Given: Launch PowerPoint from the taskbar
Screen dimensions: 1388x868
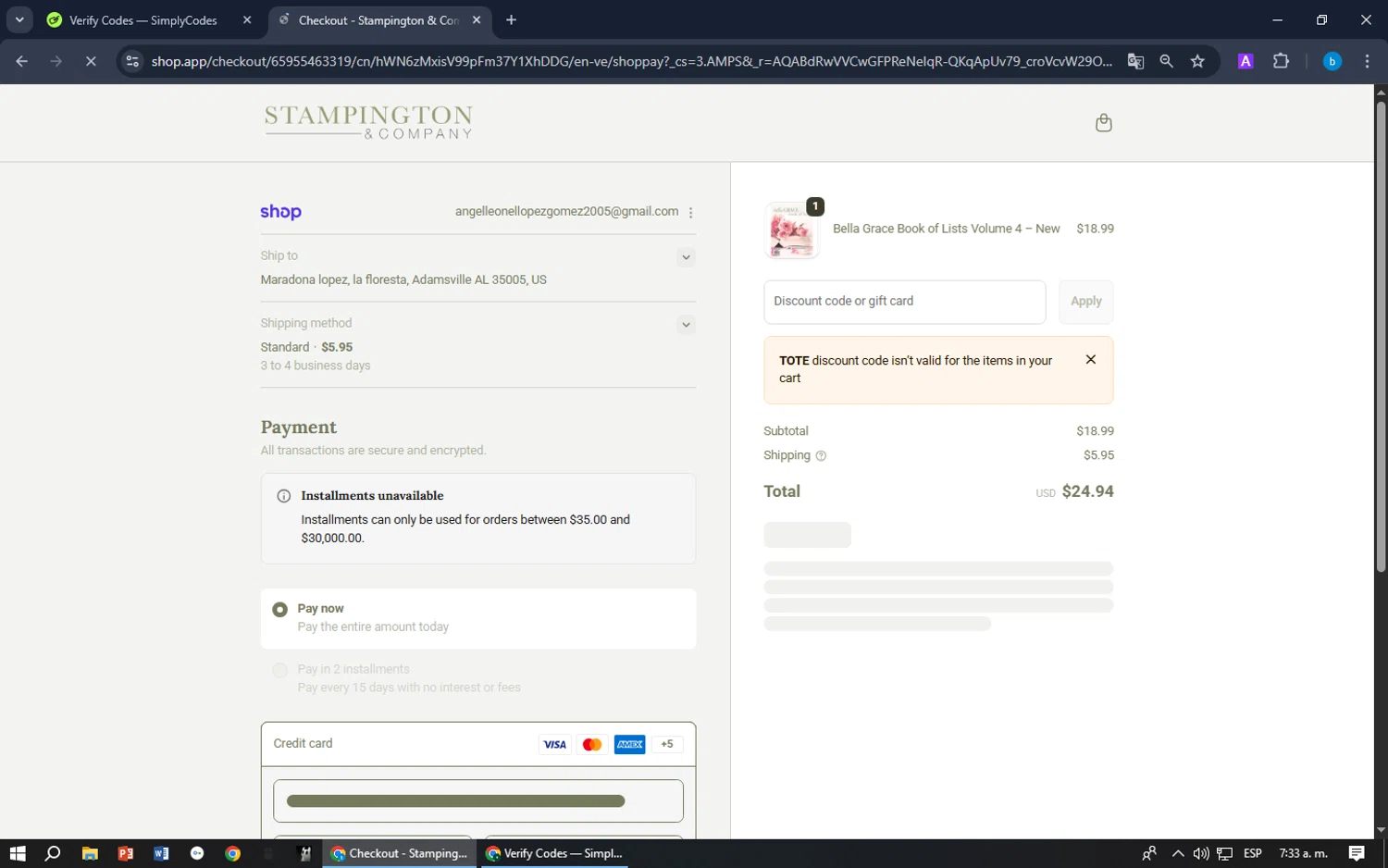Looking at the screenshot, I should [126, 853].
